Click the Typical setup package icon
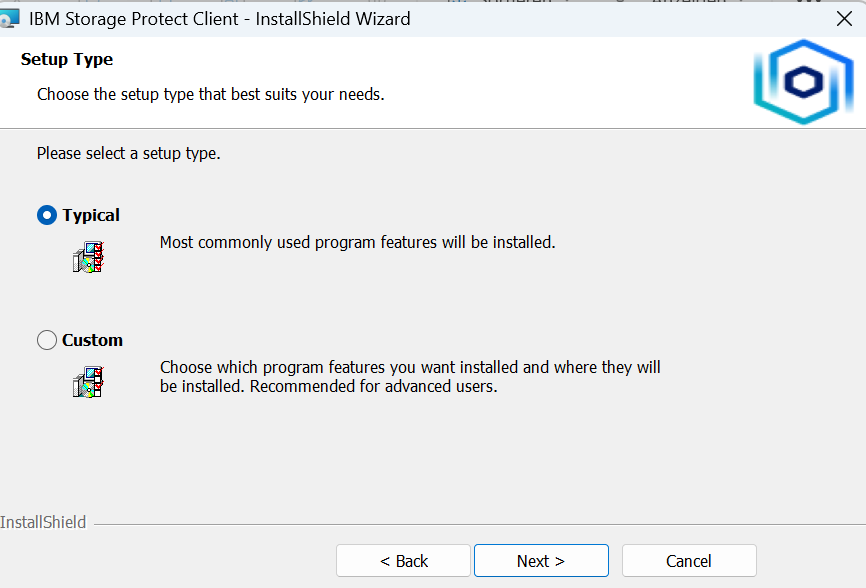 tap(88, 257)
